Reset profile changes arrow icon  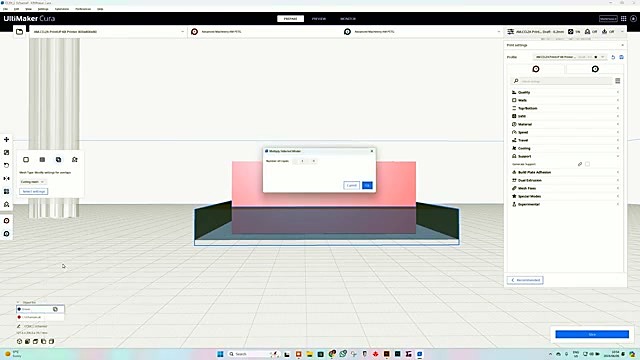(x=613, y=57)
